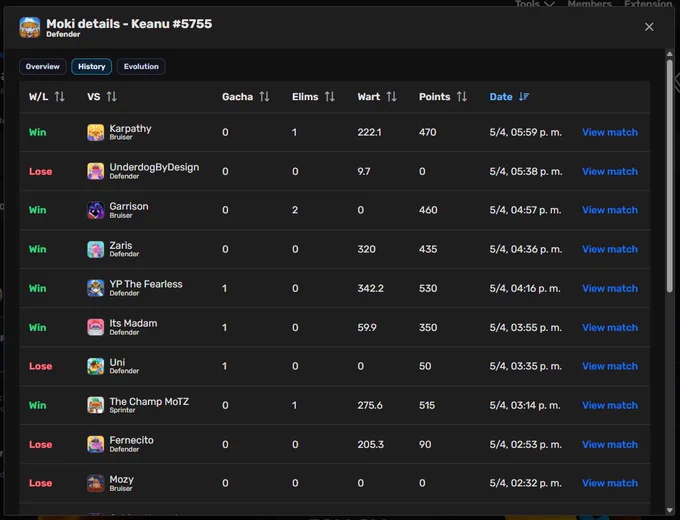Close the Moki details dialog
This screenshot has width=680, height=520.
[x=649, y=27]
